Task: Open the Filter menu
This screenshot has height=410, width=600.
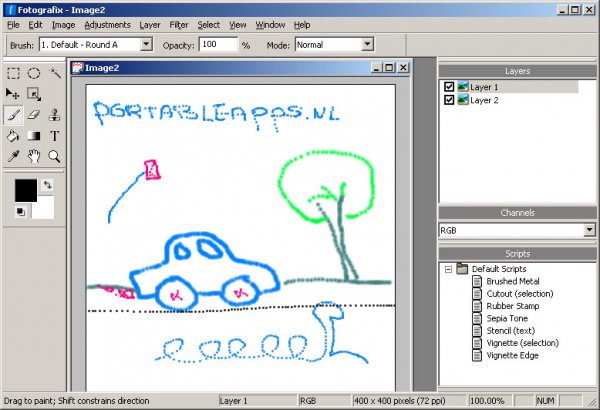Action: (179, 24)
